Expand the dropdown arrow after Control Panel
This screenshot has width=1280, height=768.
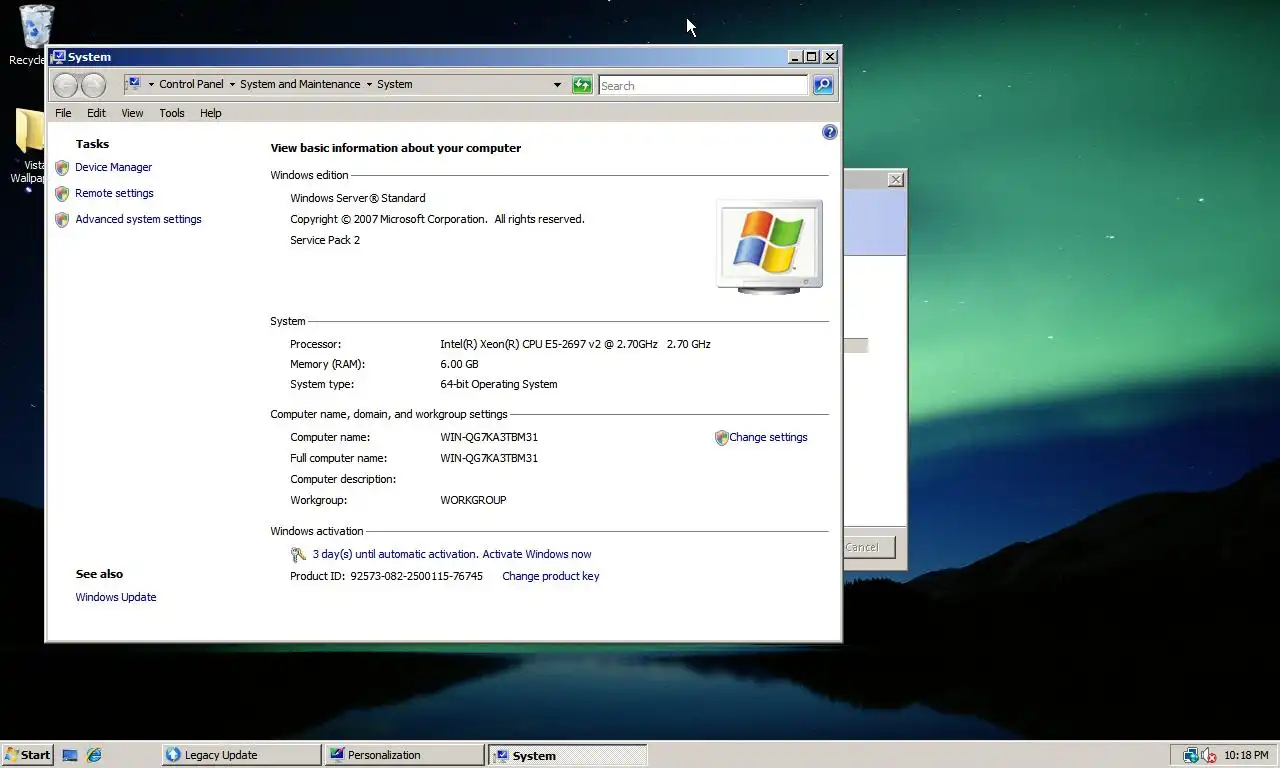232,85
